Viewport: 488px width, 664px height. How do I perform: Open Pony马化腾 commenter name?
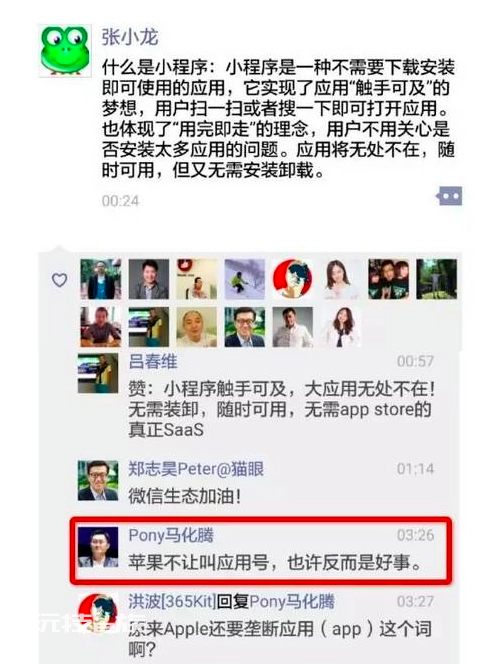pos(171,536)
